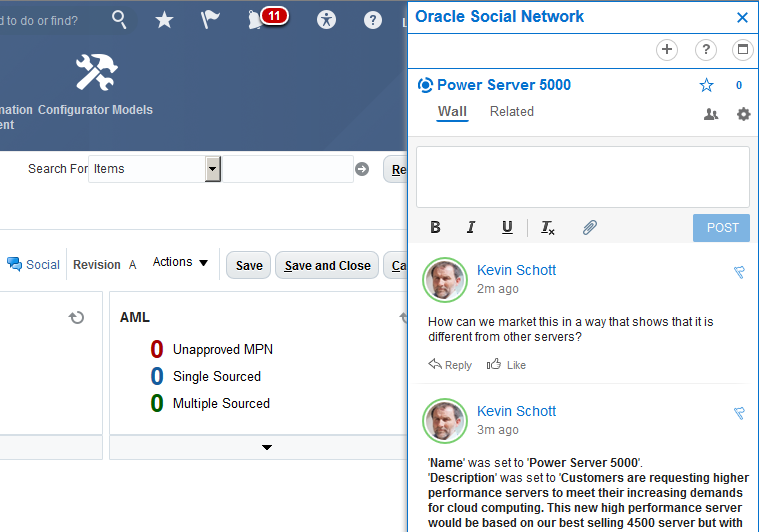
Task: Clear text formatting
Action: tap(547, 228)
